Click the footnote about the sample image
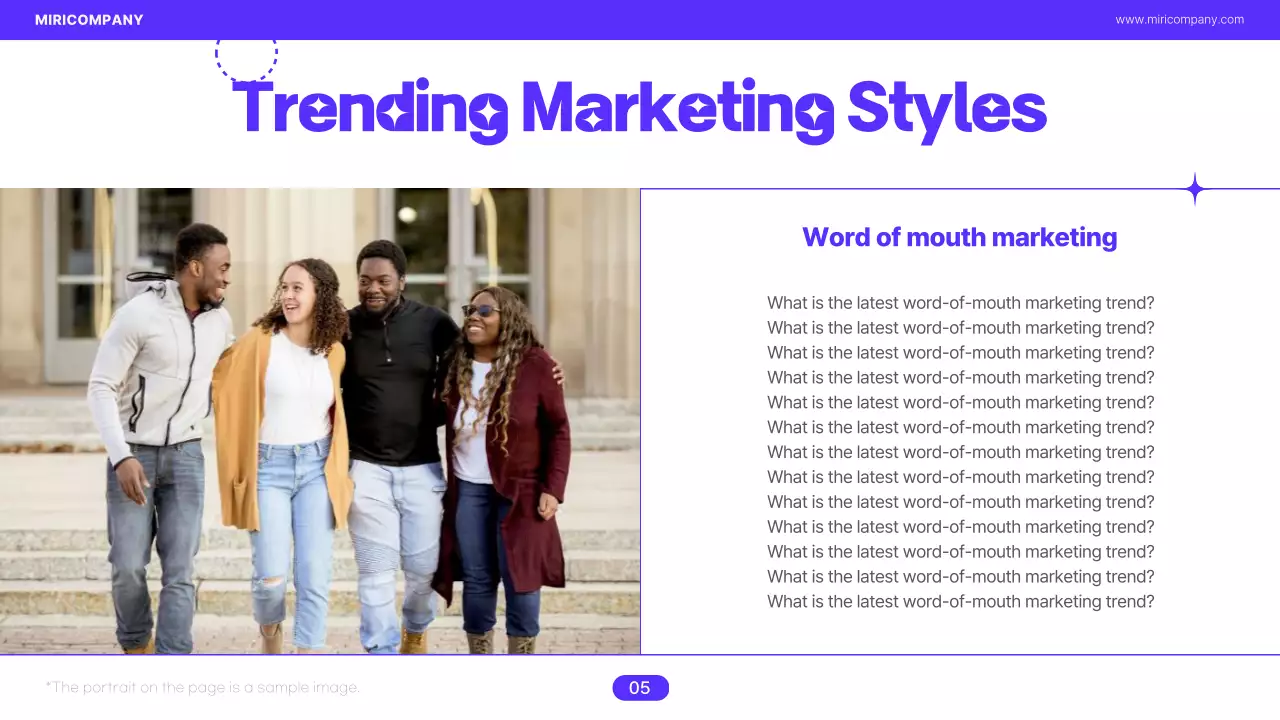Image resolution: width=1280 pixels, height=720 pixels. 203,687
